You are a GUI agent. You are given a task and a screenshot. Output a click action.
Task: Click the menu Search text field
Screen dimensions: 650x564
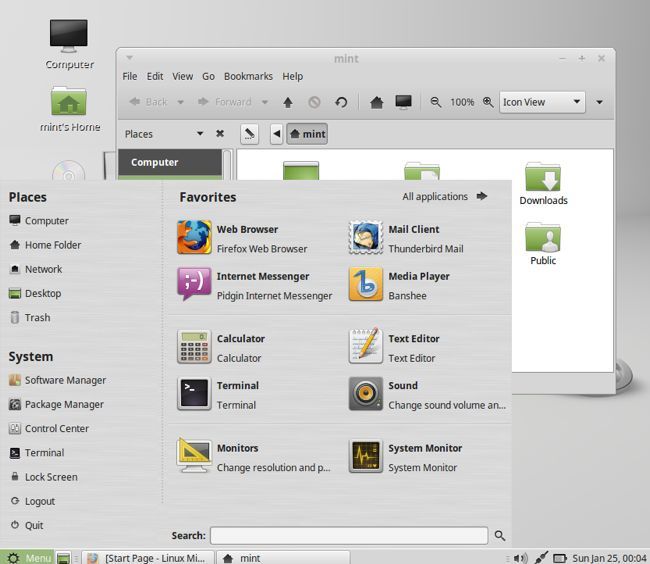click(x=349, y=536)
